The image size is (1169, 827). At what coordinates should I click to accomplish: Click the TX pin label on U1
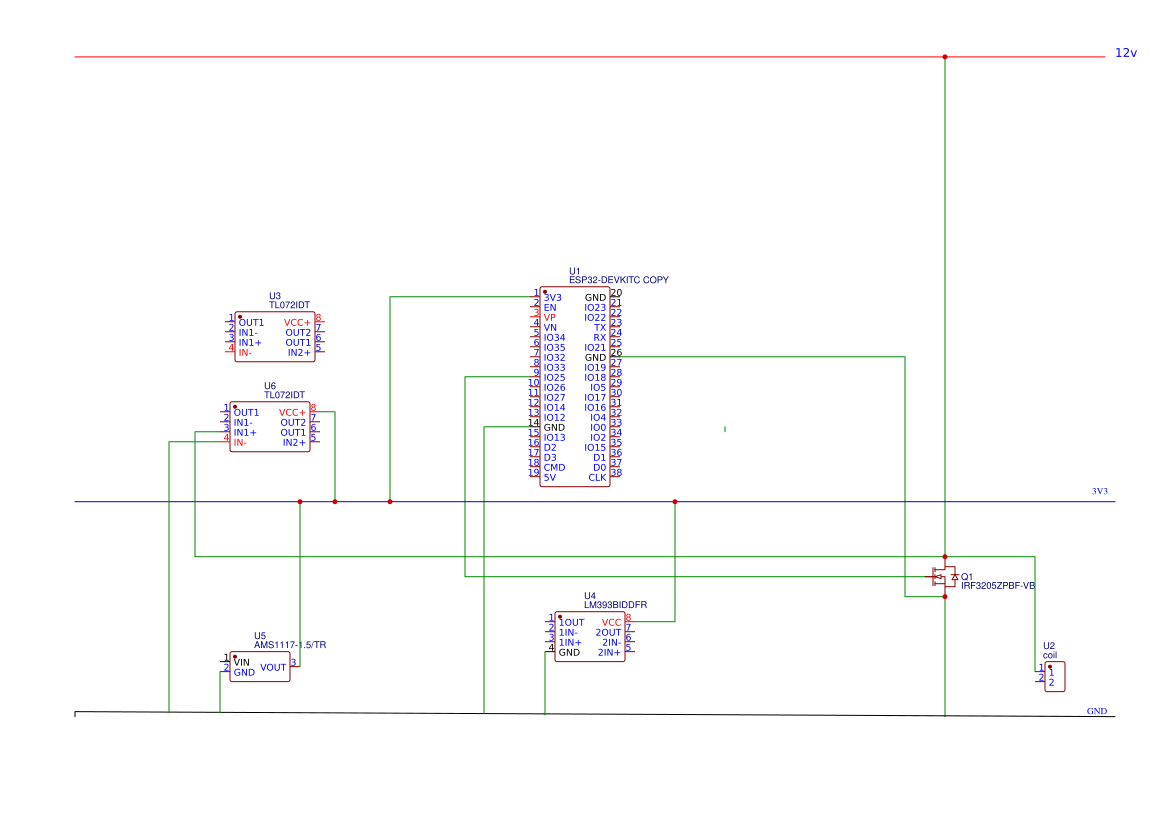click(600, 328)
